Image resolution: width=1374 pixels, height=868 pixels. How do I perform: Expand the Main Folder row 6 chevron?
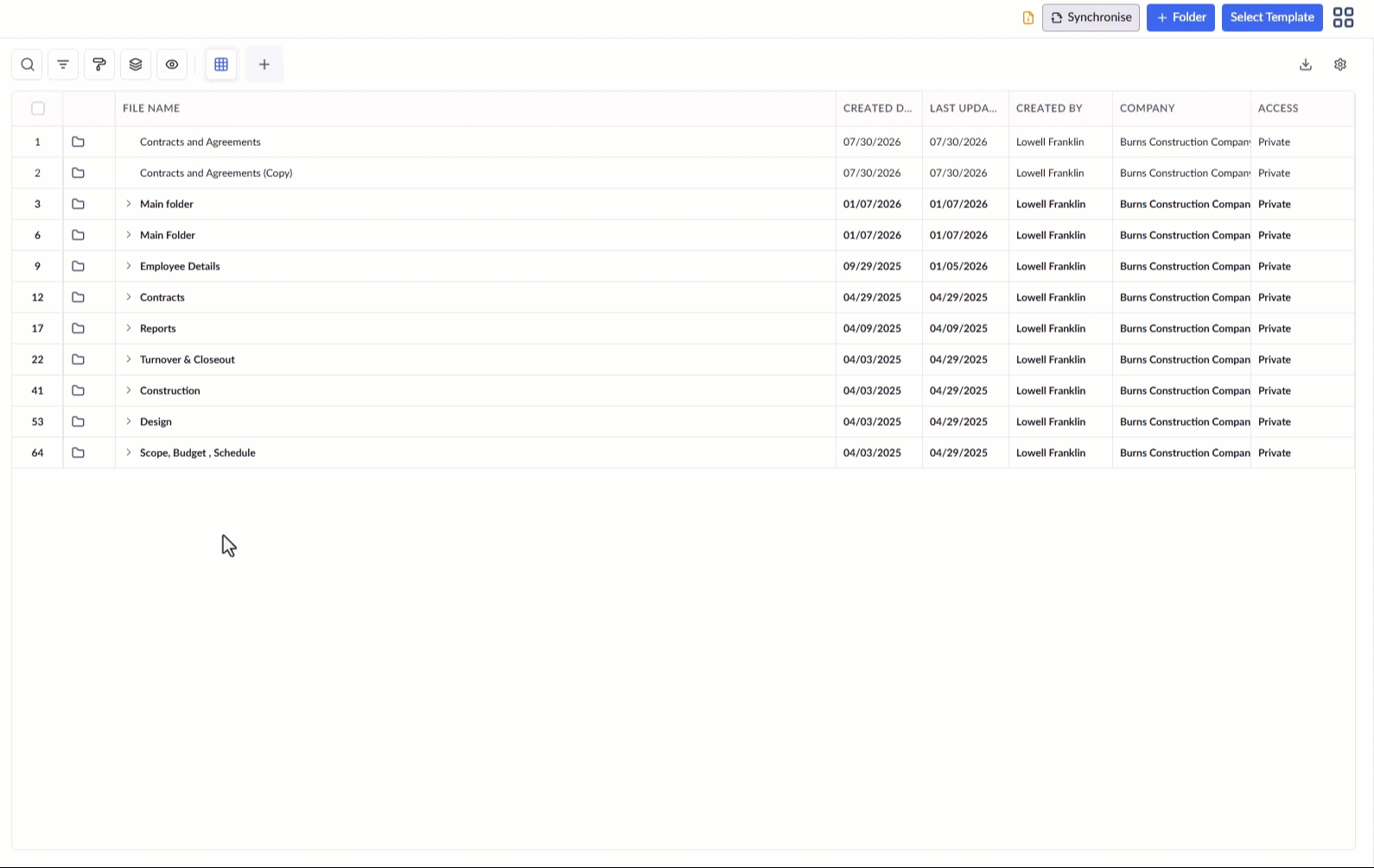pyautogui.click(x=129, y=235)
